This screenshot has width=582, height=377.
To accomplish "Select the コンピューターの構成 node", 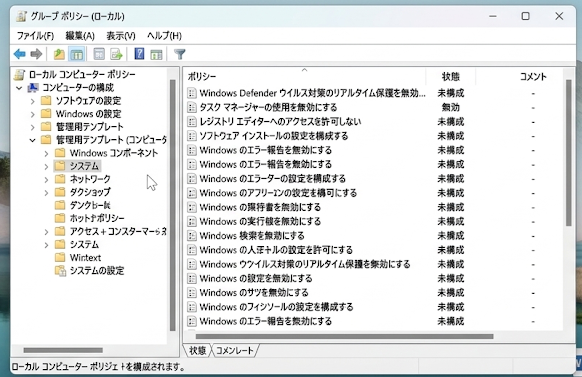I will pyautogui.click(x=78, y=88).
